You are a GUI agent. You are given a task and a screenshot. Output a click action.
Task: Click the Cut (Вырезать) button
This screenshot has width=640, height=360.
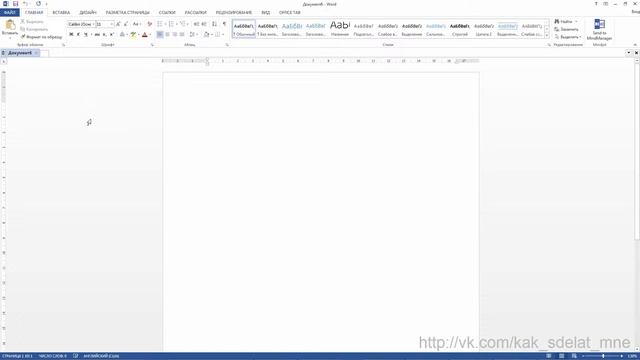click(x=32, y=22)
